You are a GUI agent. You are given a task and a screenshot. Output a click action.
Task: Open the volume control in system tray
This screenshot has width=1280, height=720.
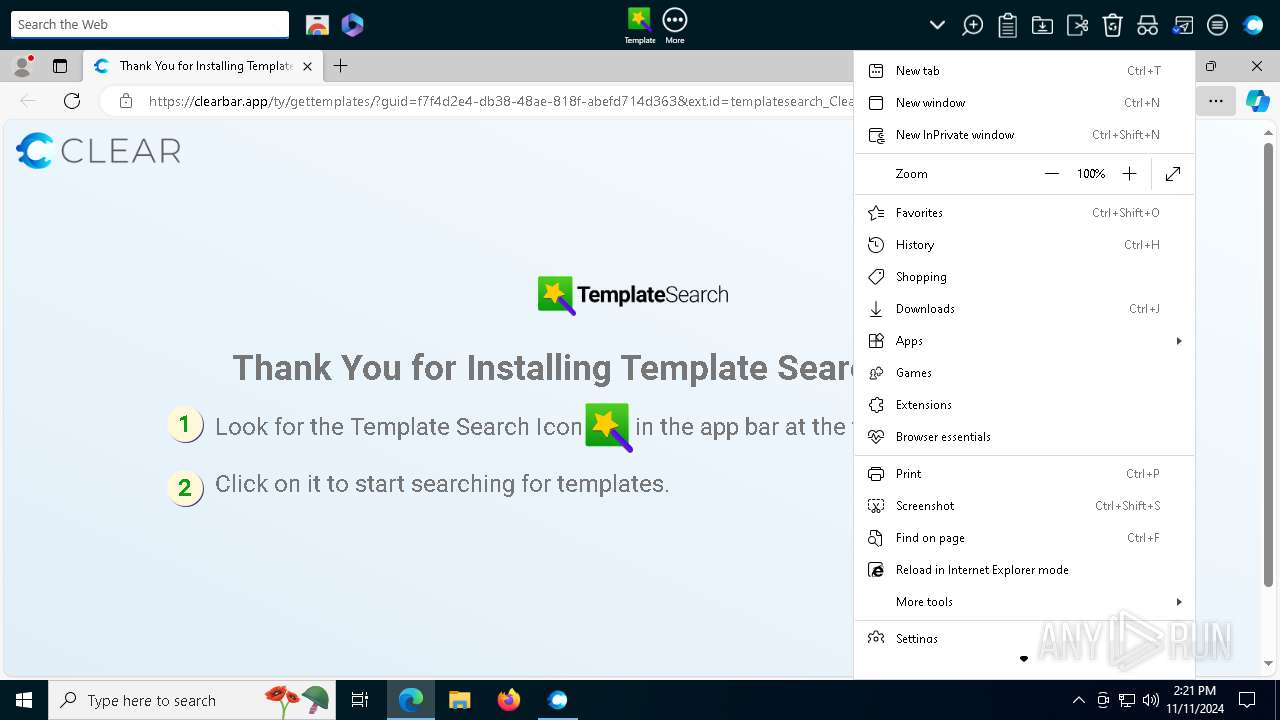click(1150, 700)
